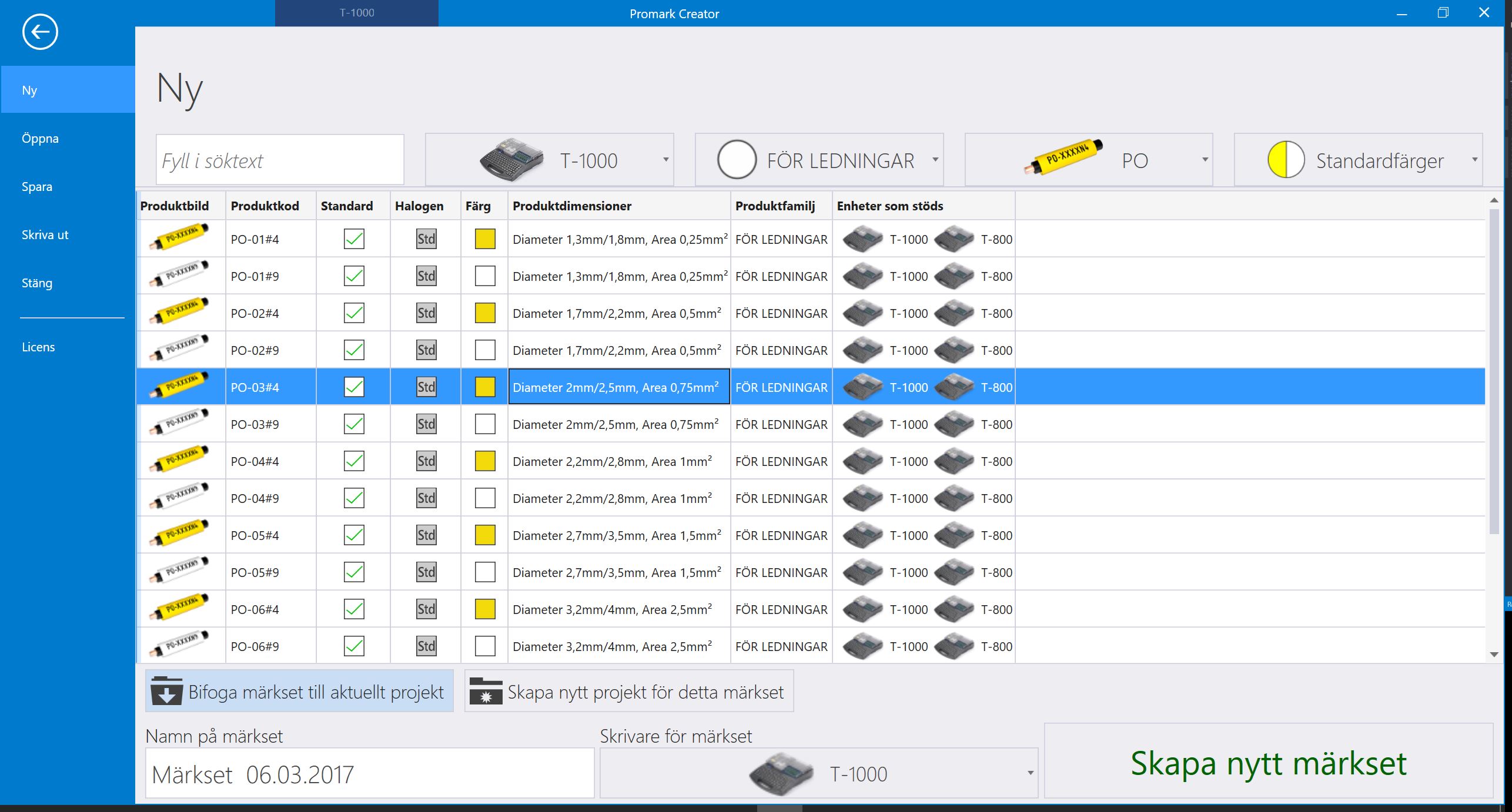
Task: Click the T-1000 icon in PO-04#9 row
Action: (x=862, y=498)
